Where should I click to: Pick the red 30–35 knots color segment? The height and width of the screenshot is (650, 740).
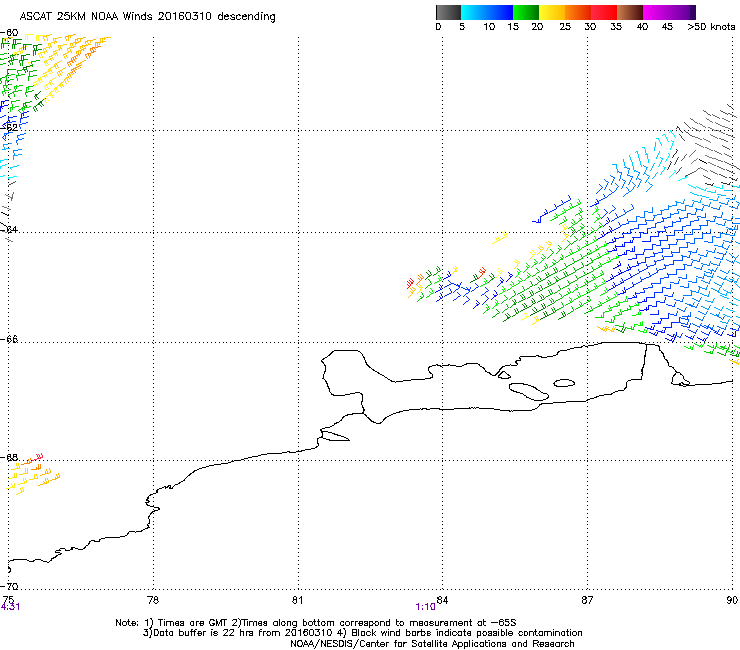tap(604, 12)
